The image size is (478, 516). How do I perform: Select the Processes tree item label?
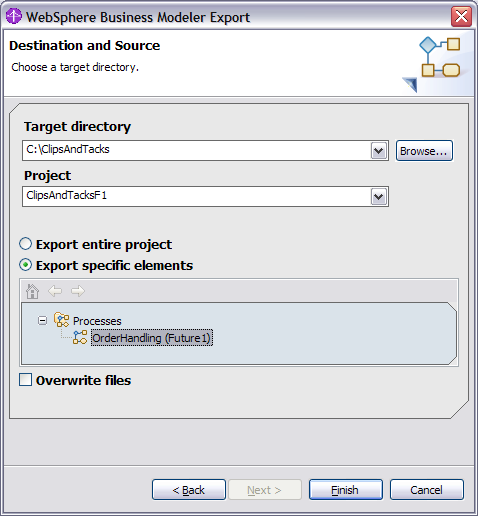97,321
